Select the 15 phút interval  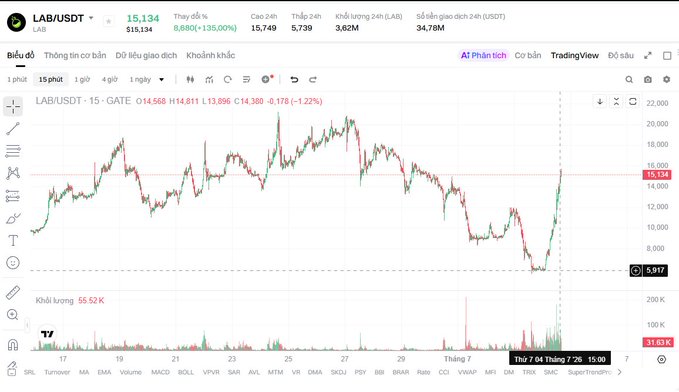tap(51, 80)
